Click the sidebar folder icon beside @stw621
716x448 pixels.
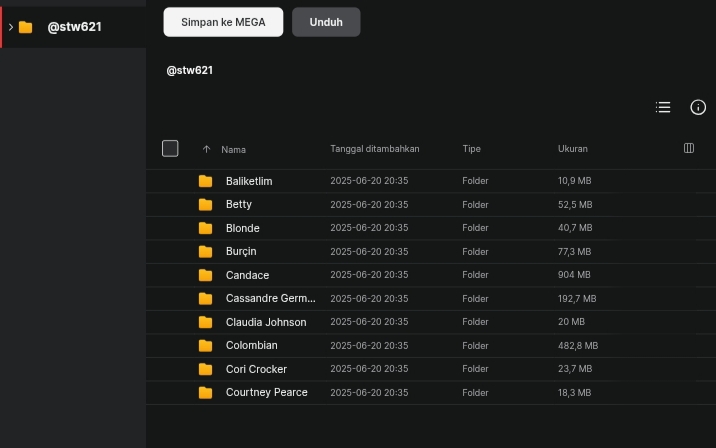[x=26, y=27]
